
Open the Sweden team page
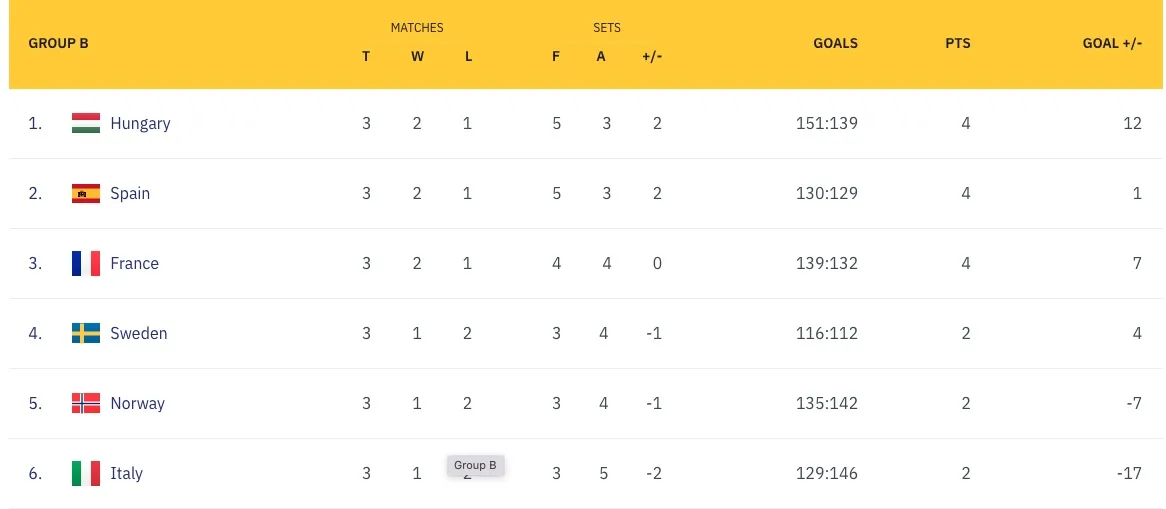click(x=138, y=334)
